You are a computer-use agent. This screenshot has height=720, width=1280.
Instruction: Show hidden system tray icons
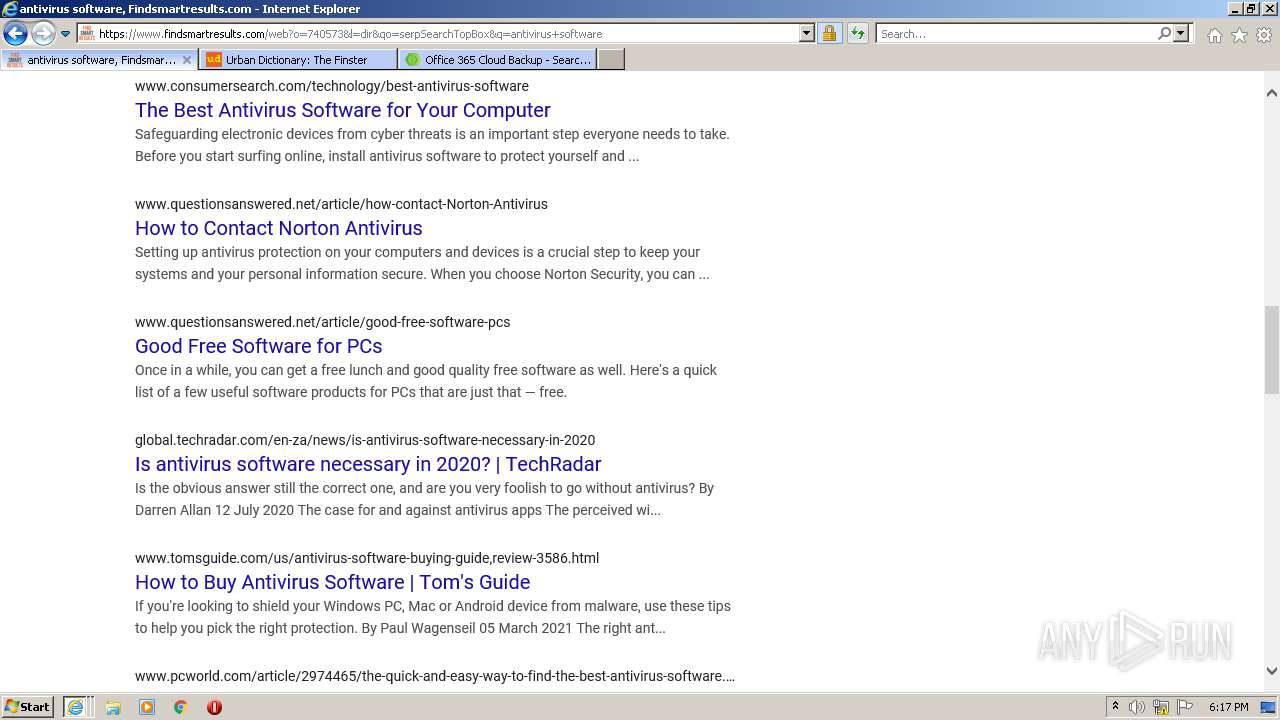point(1116,707)
